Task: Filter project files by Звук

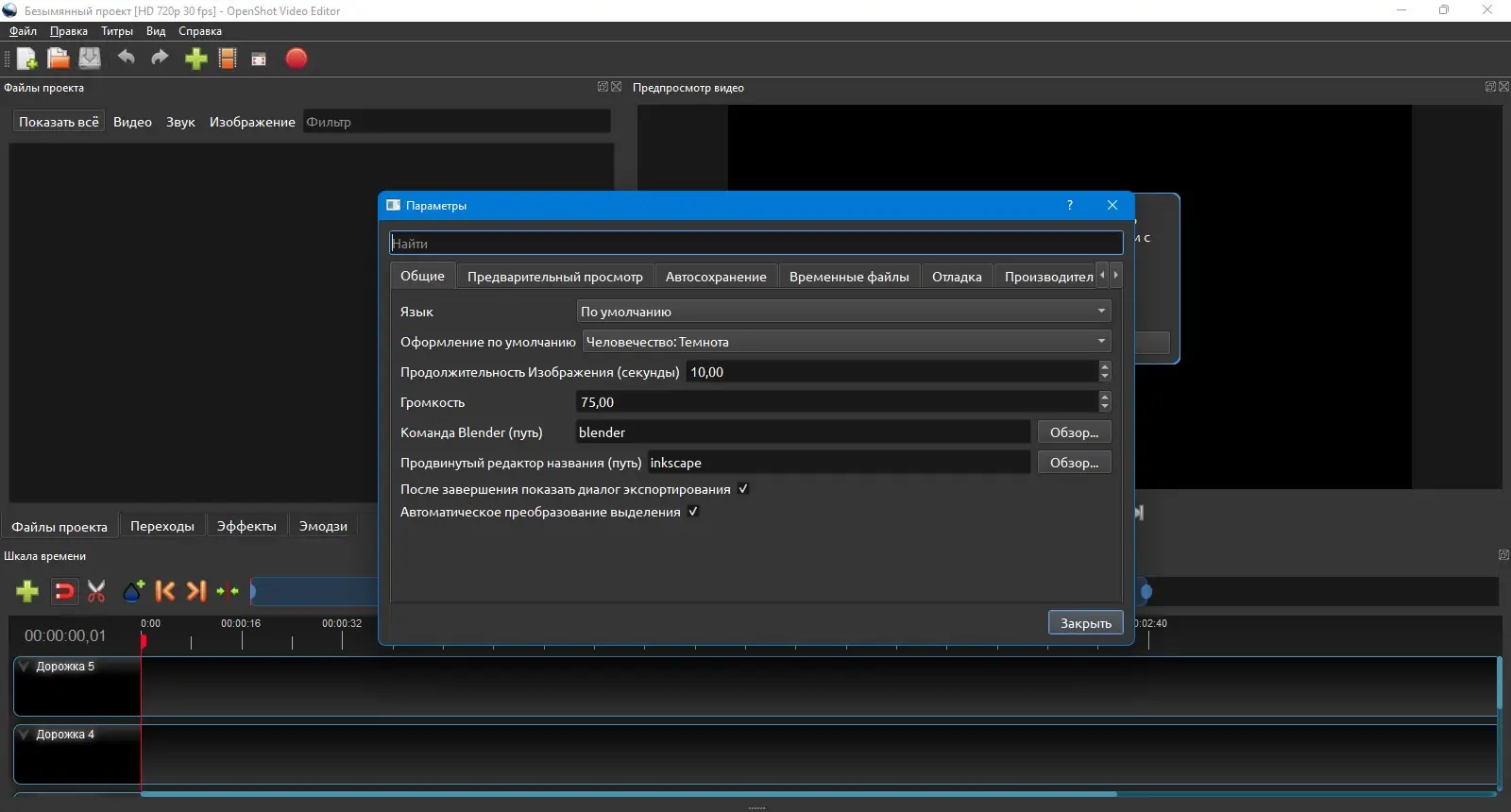Action: point(180,122)
